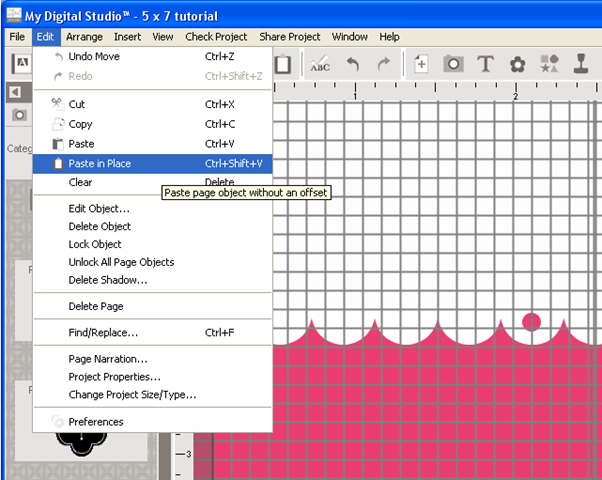
Task: Choose Page Narration... menu item
Action: (153, 359)
